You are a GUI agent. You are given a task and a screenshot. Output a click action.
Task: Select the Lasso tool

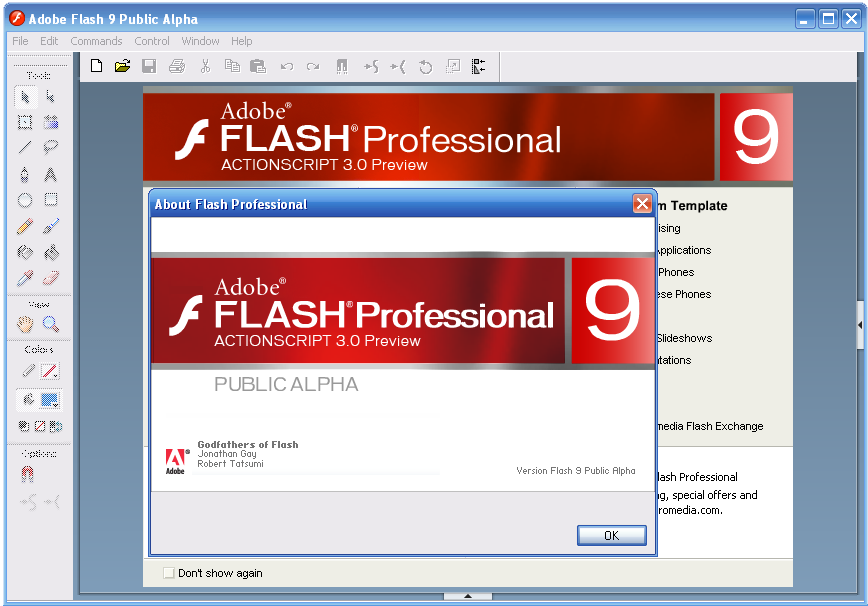50,147
